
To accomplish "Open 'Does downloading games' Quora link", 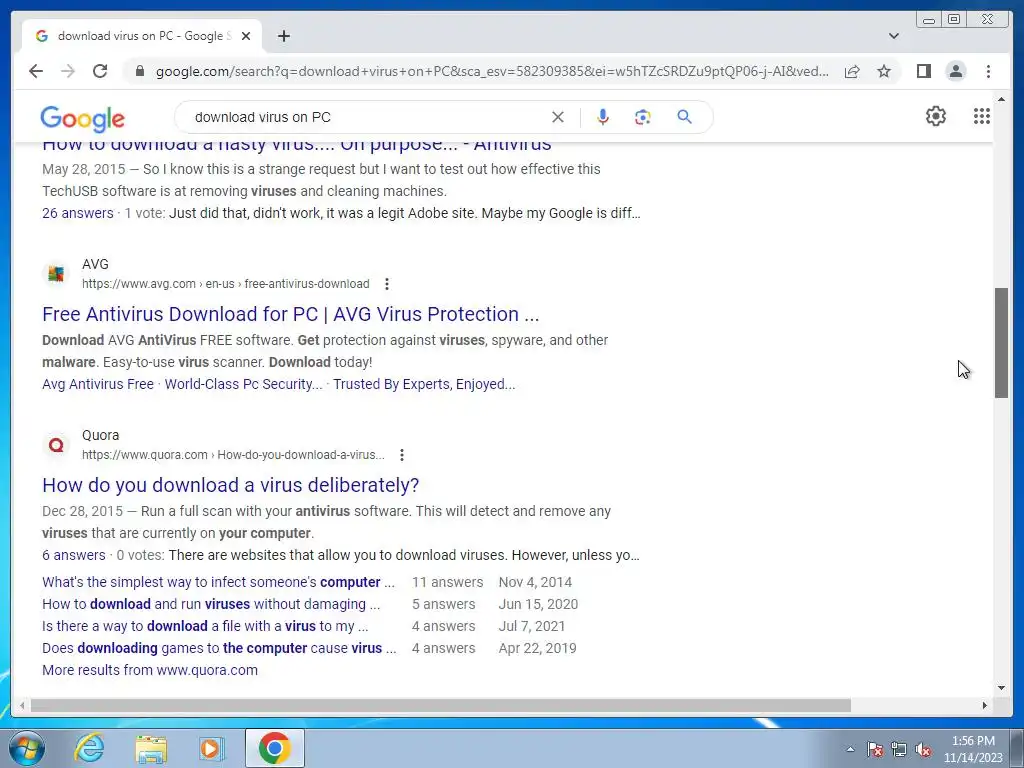I will pyautogui.click(x=219, y=648).
